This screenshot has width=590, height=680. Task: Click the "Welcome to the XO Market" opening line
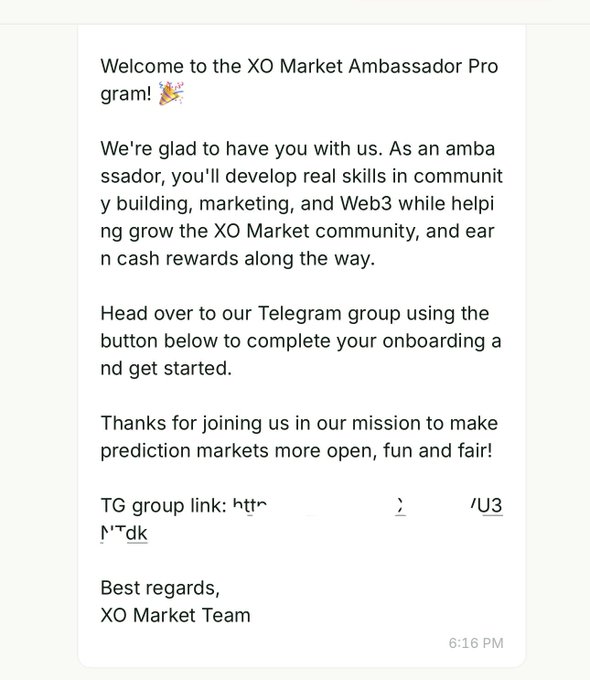[x=299, y=66]
